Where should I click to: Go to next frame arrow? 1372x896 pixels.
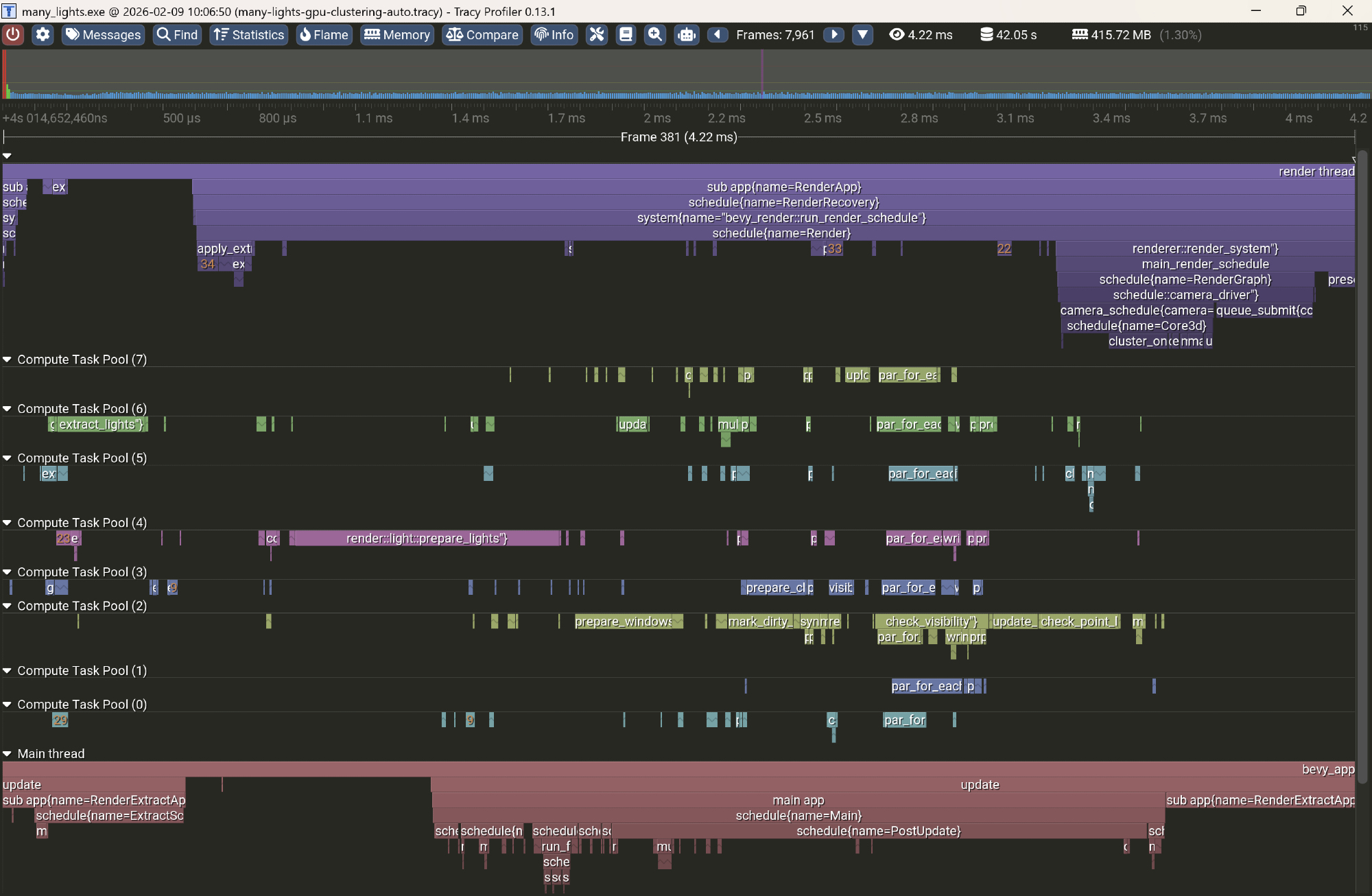click(x=833, y=34)
